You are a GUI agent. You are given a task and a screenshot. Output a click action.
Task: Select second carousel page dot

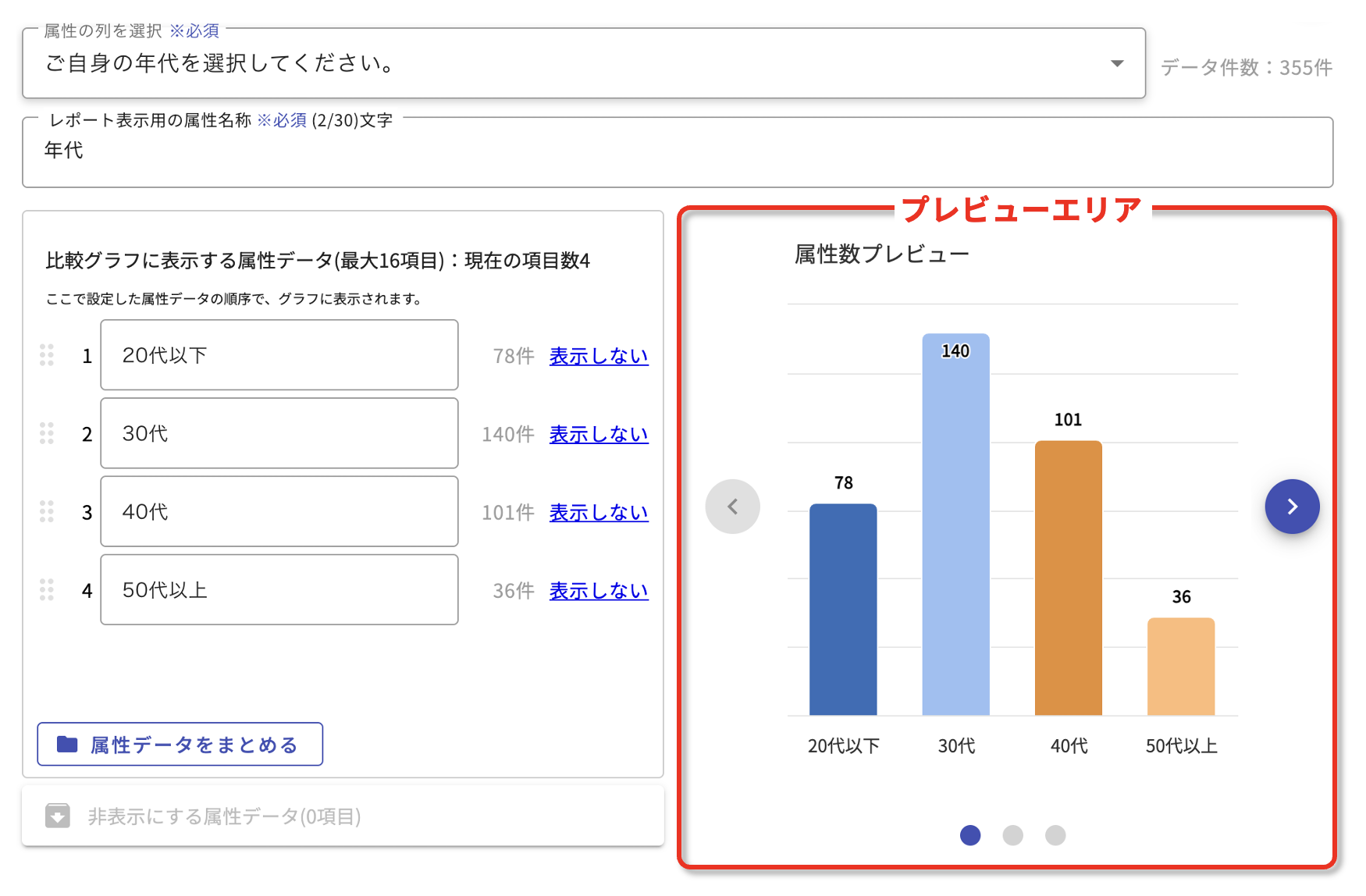pyautogui.click(x=1012, y=835)
